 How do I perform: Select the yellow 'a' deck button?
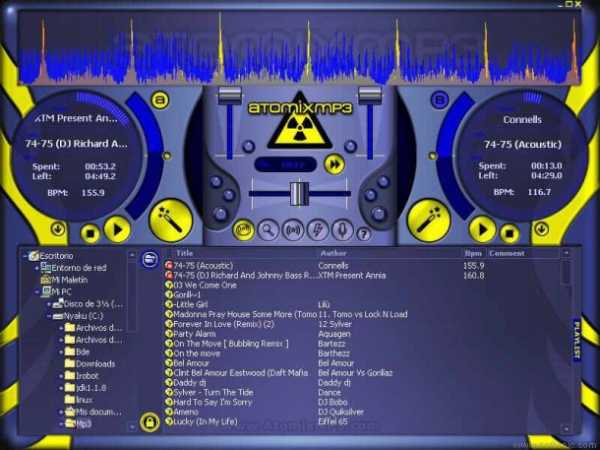160,100
